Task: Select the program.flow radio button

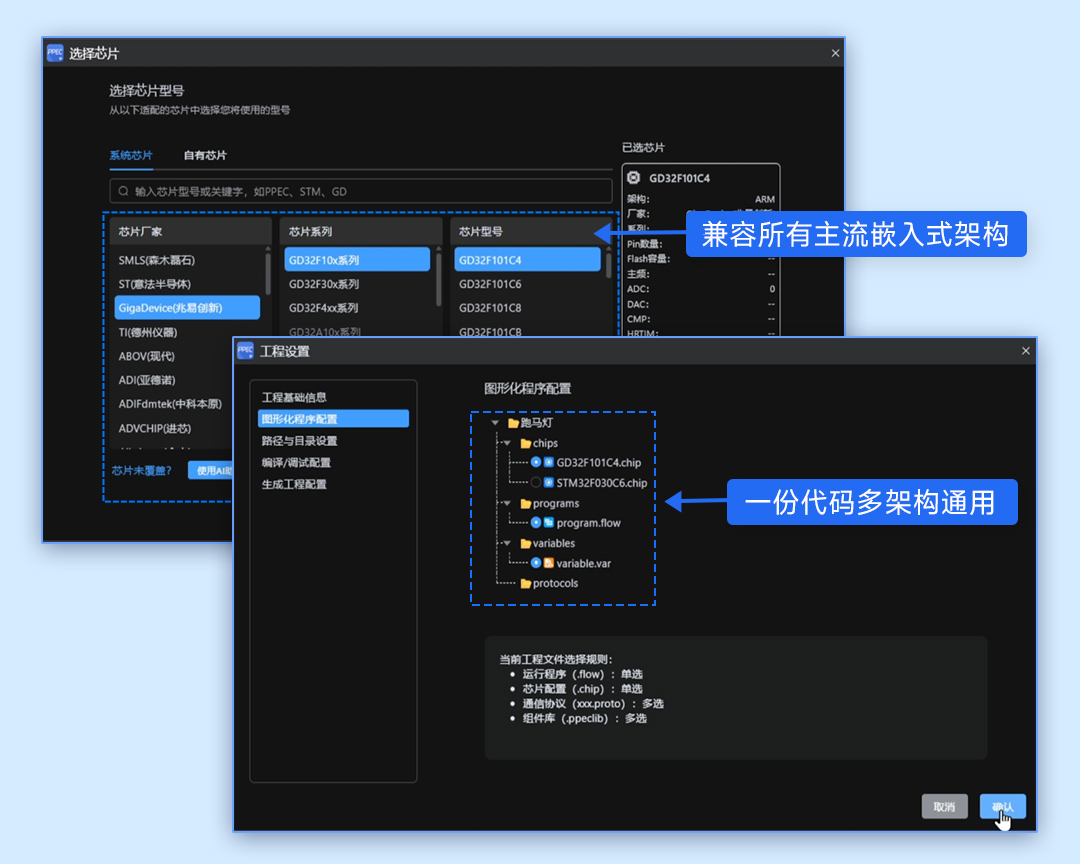Action: tap(536, 523)
